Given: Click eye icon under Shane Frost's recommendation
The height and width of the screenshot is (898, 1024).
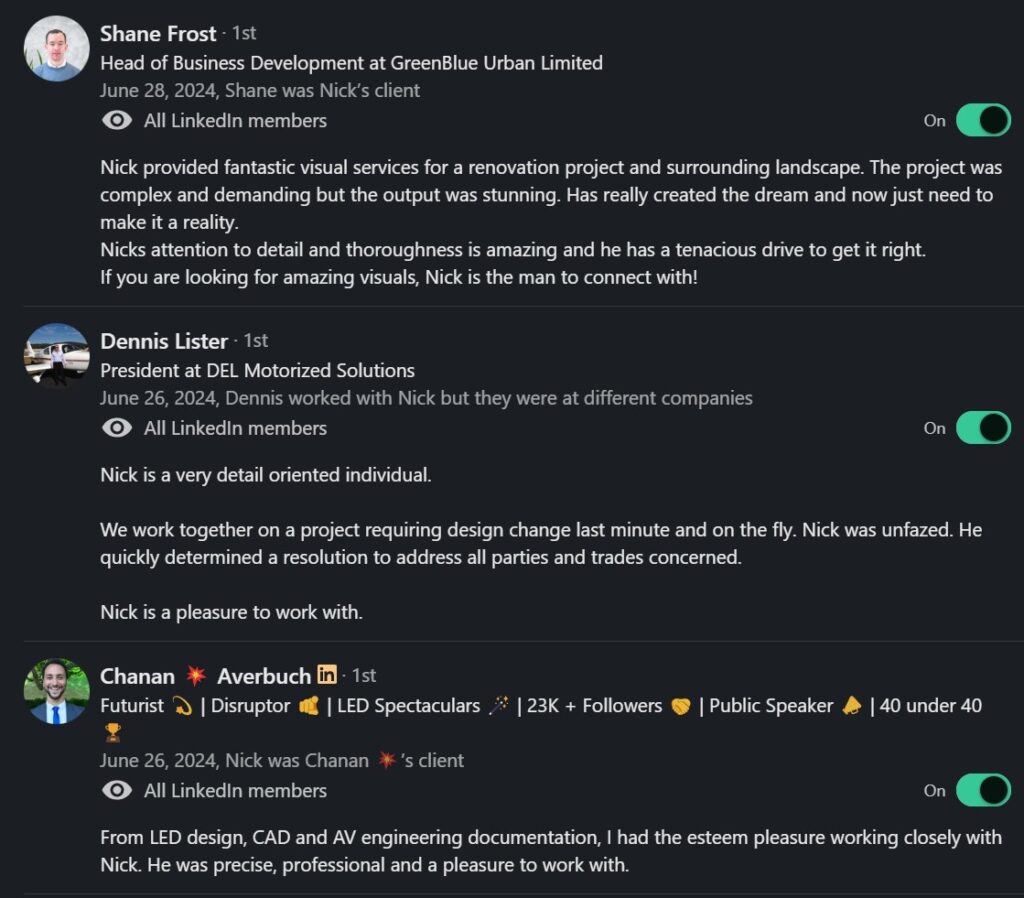Looking at the screenshot, I should (117, 121).
